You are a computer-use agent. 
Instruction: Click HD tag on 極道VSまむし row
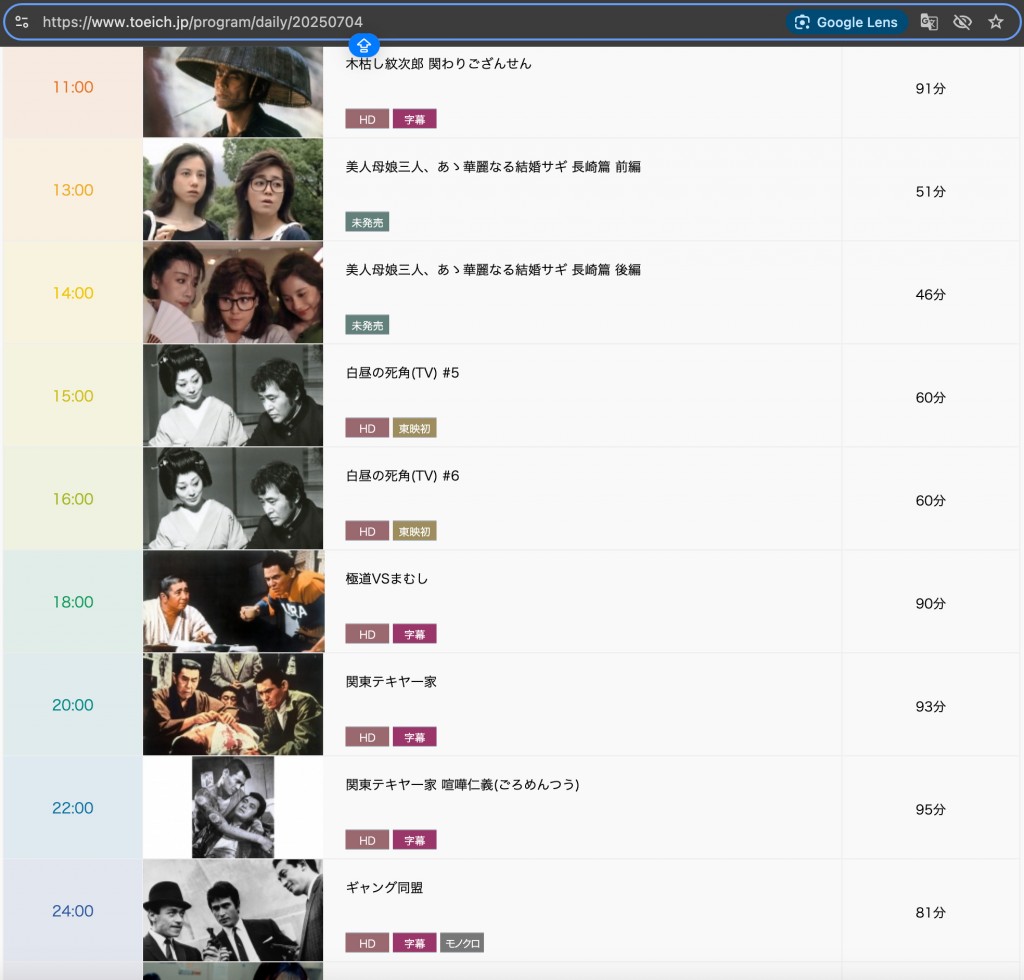pyautogui.click(x=367, y=634)
